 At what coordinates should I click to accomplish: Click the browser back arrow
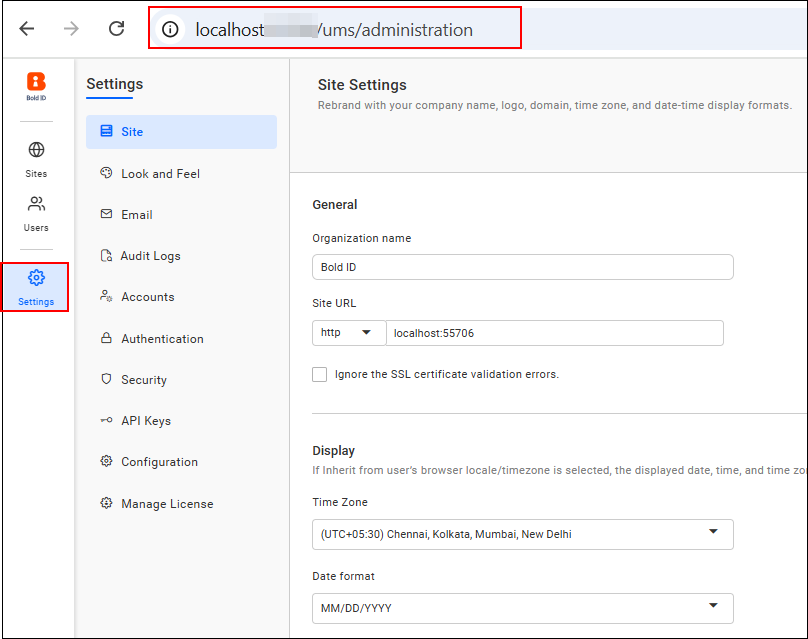(27, 28)
